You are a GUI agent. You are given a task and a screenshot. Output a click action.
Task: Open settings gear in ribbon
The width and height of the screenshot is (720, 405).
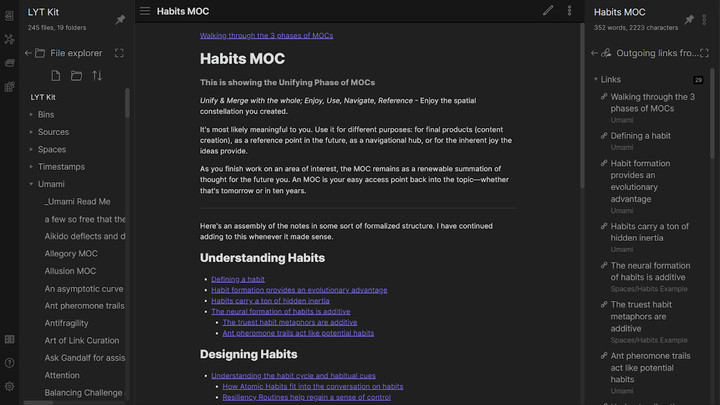tap(9, 386)
